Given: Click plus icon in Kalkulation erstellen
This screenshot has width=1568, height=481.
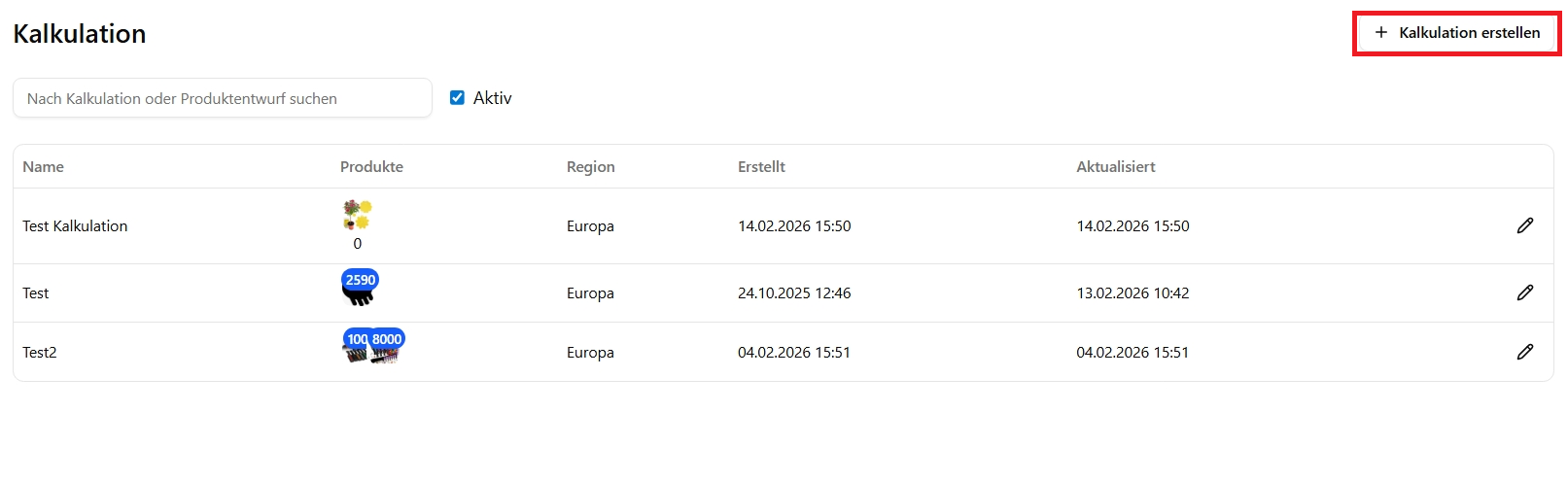Looking at the screenshot, I should click(x=1380, y=32).
